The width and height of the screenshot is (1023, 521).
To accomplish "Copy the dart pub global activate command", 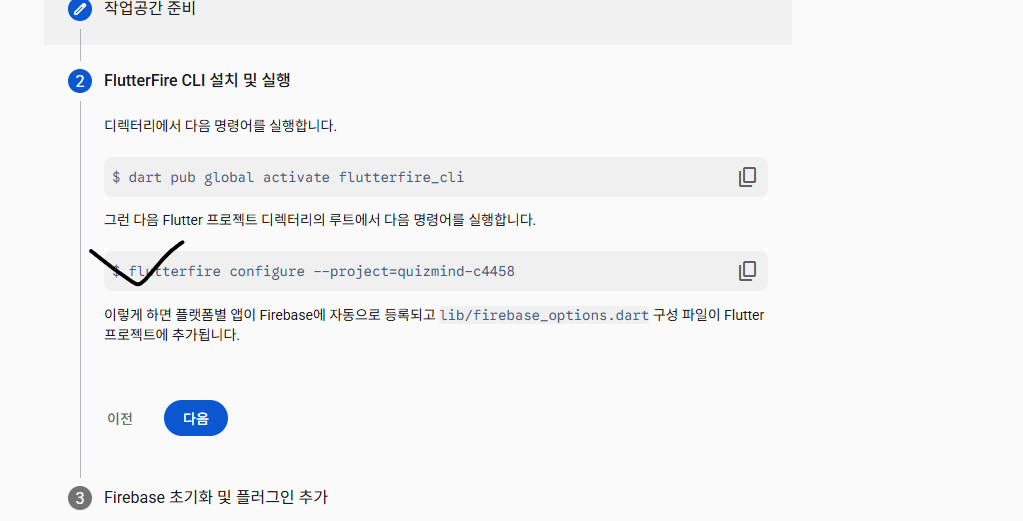I will click(747, 177).
